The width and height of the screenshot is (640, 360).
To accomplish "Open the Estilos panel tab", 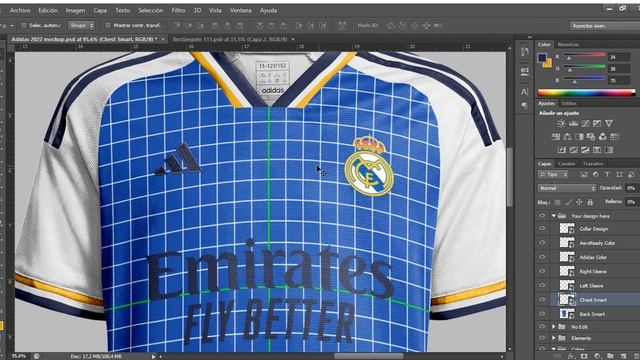I will [569, 103].
